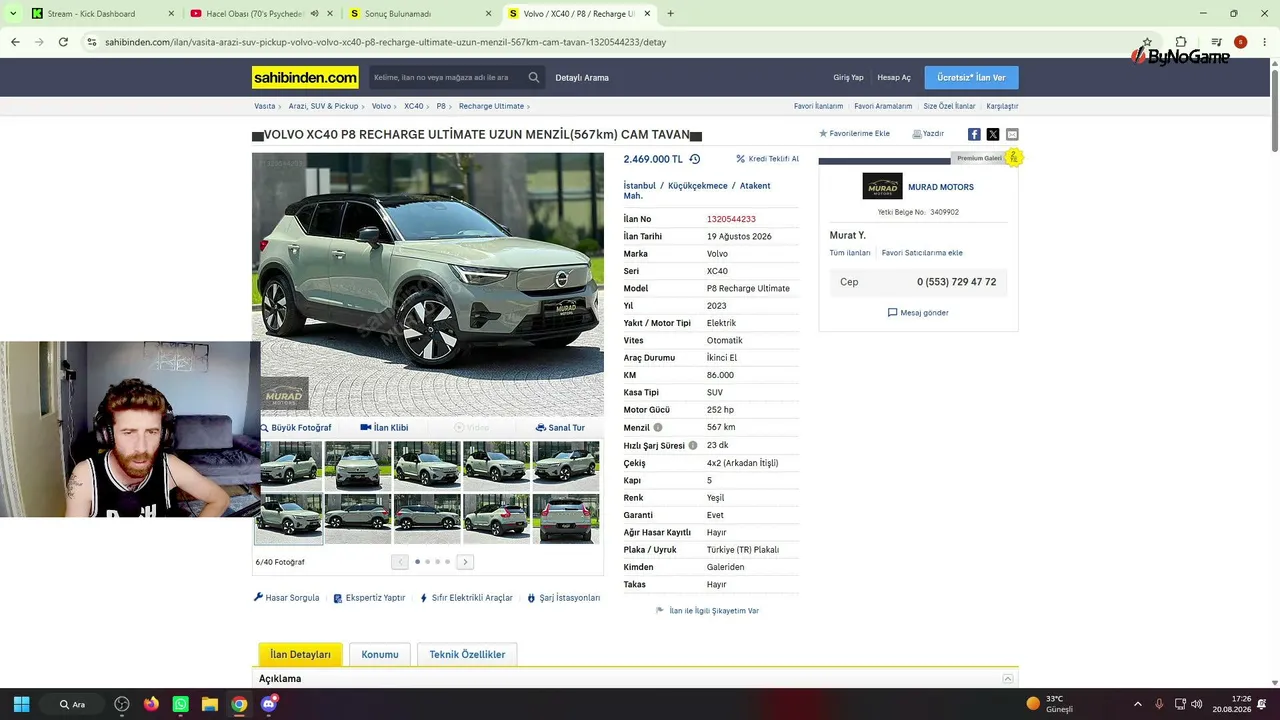Open İlan Klibi

point(384,428)
